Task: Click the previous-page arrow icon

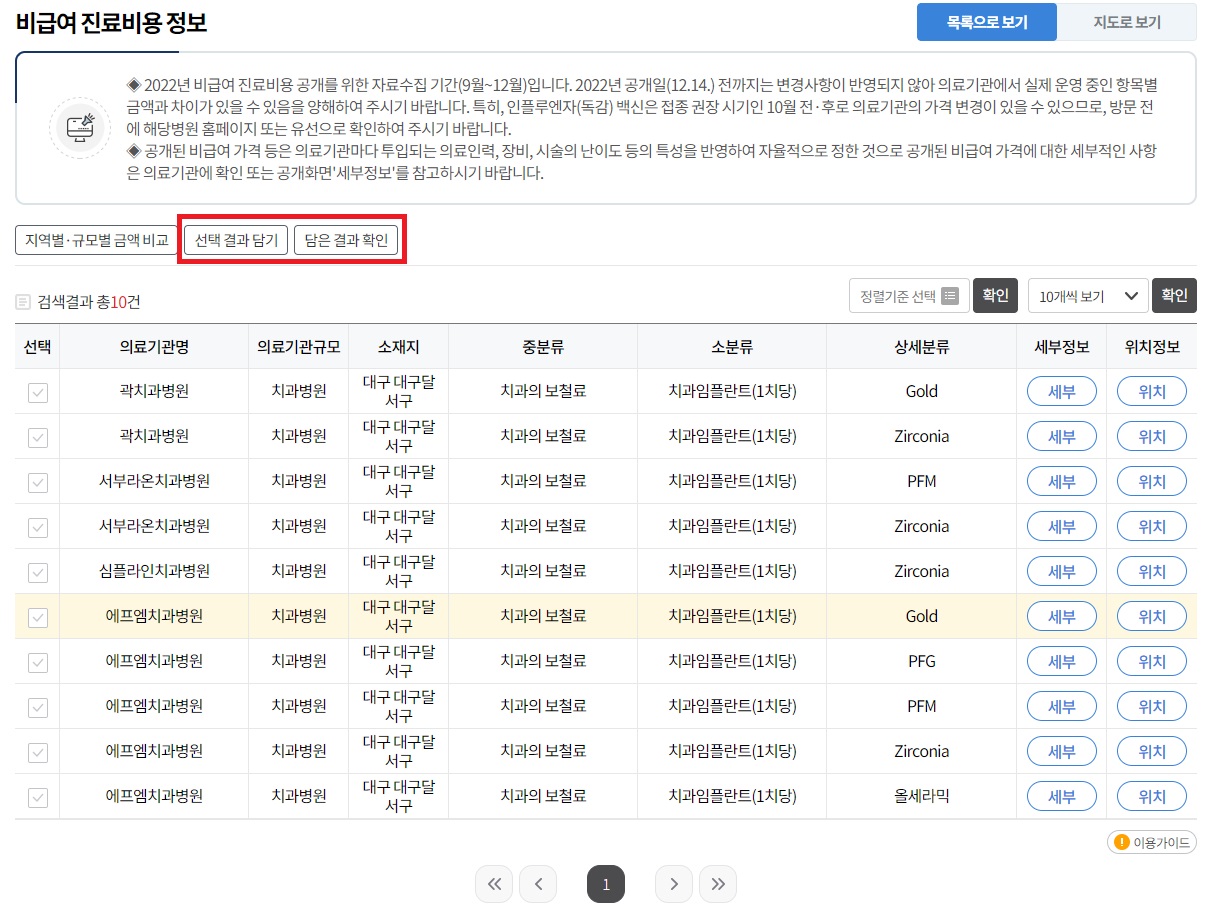Action: tap(539, 884)
